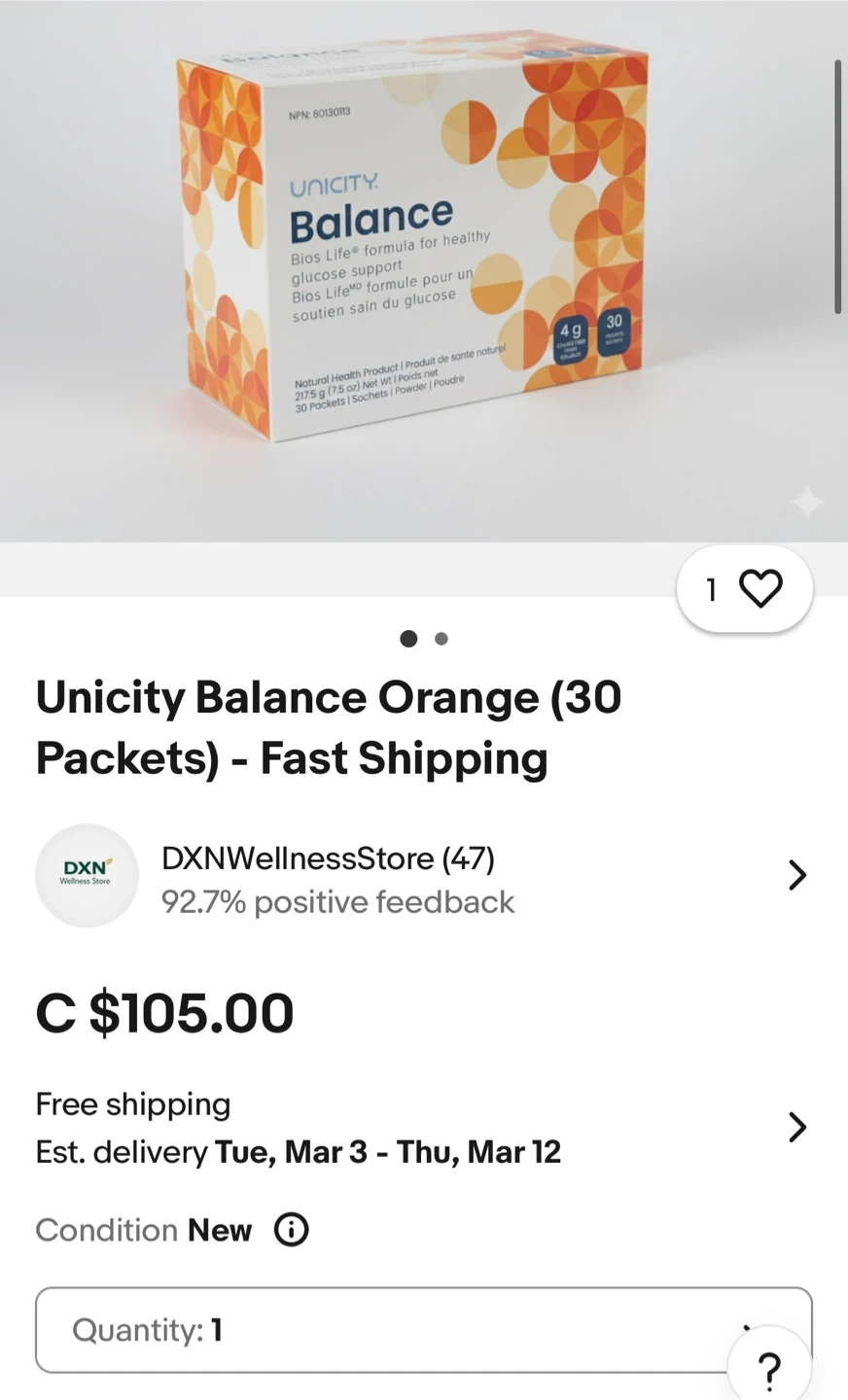Click the watcher count number beside heart
The image size is (848, 1400).
tap(712, 589)
